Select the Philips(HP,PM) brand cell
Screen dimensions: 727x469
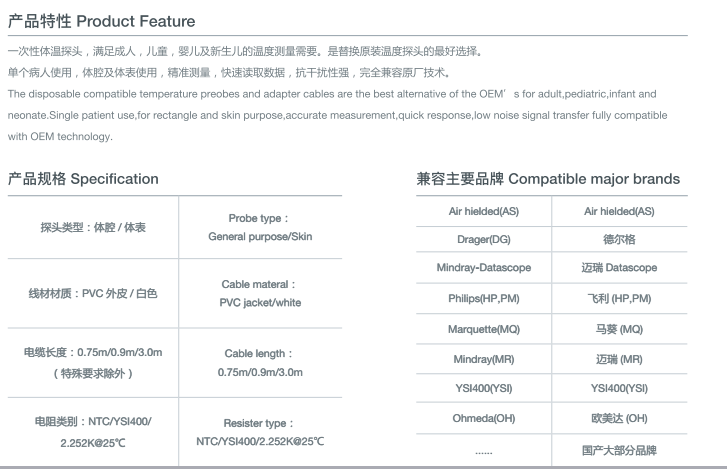483,299
